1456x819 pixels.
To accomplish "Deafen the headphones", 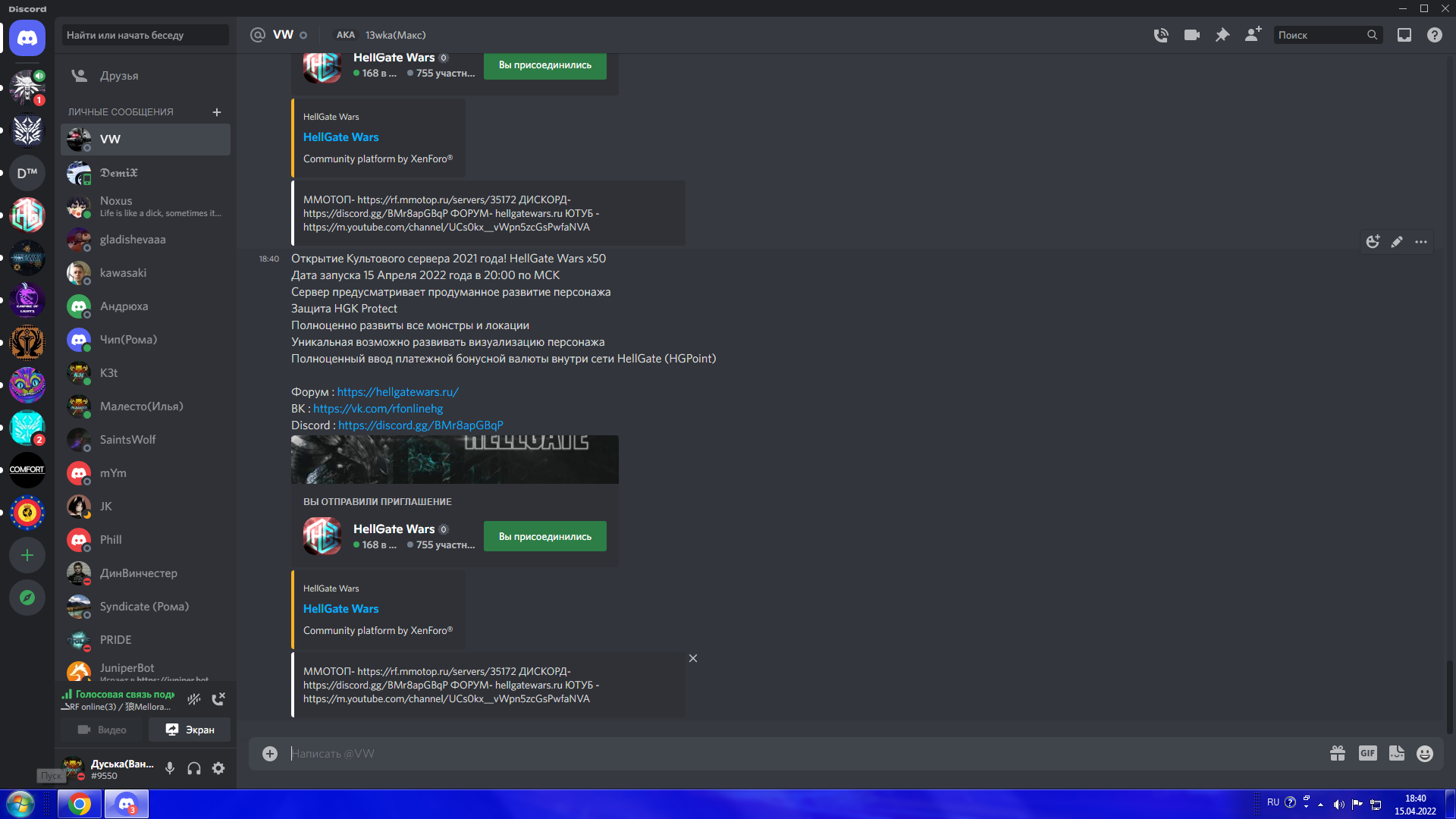I will click(x=194, y=768).
